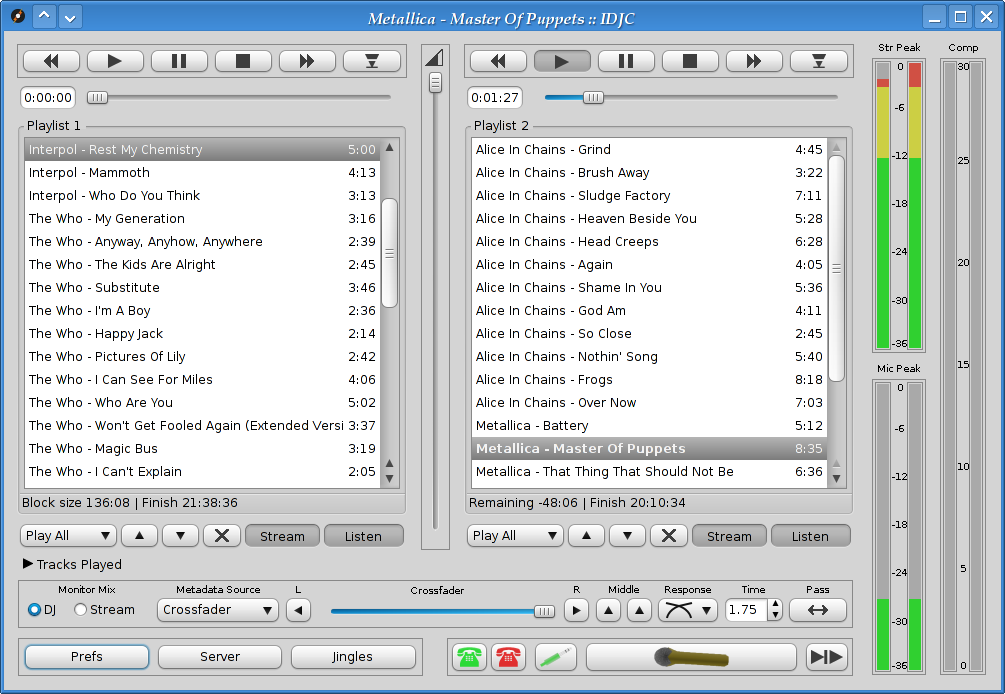Select Metallica - Battery in Playlist 2
The height and width of the screenshot is (694, 1005).
coord(649,425)
